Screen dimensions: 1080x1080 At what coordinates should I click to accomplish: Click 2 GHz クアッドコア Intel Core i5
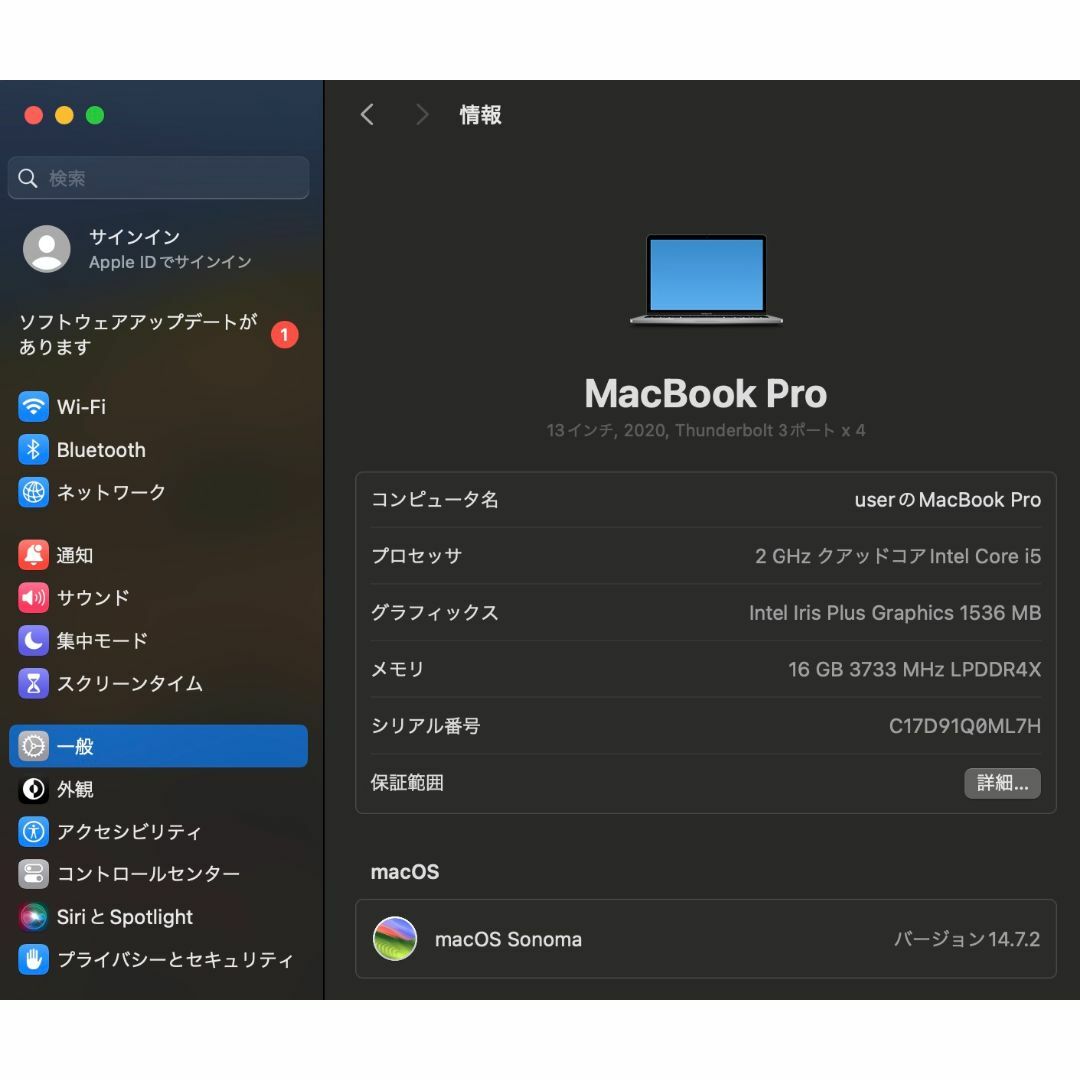click(898, 556)
